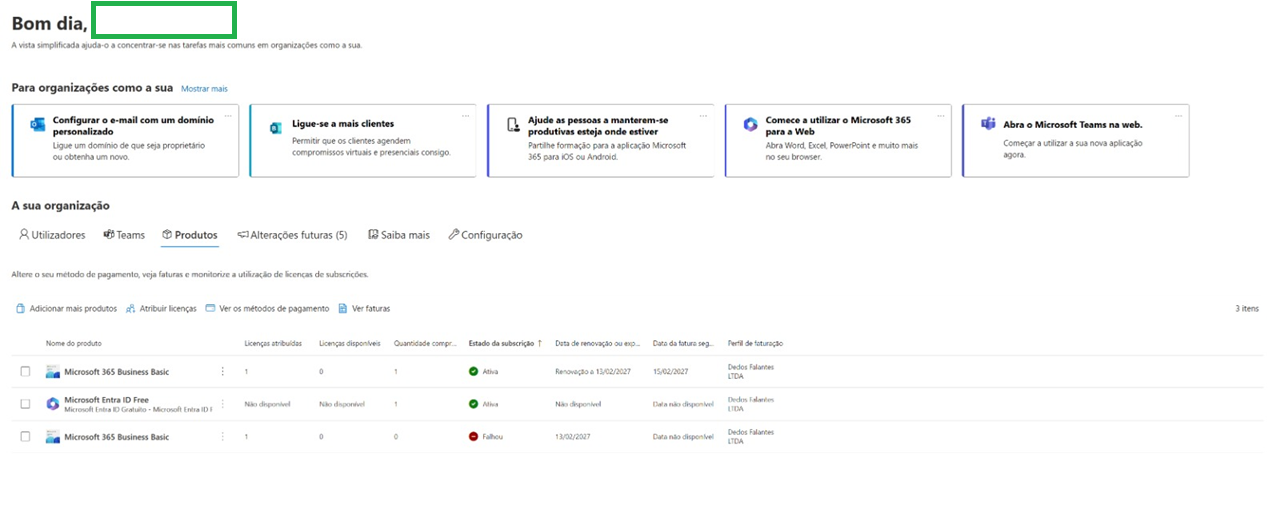Click the green status icon in the Entra ID row

(474, 404)
